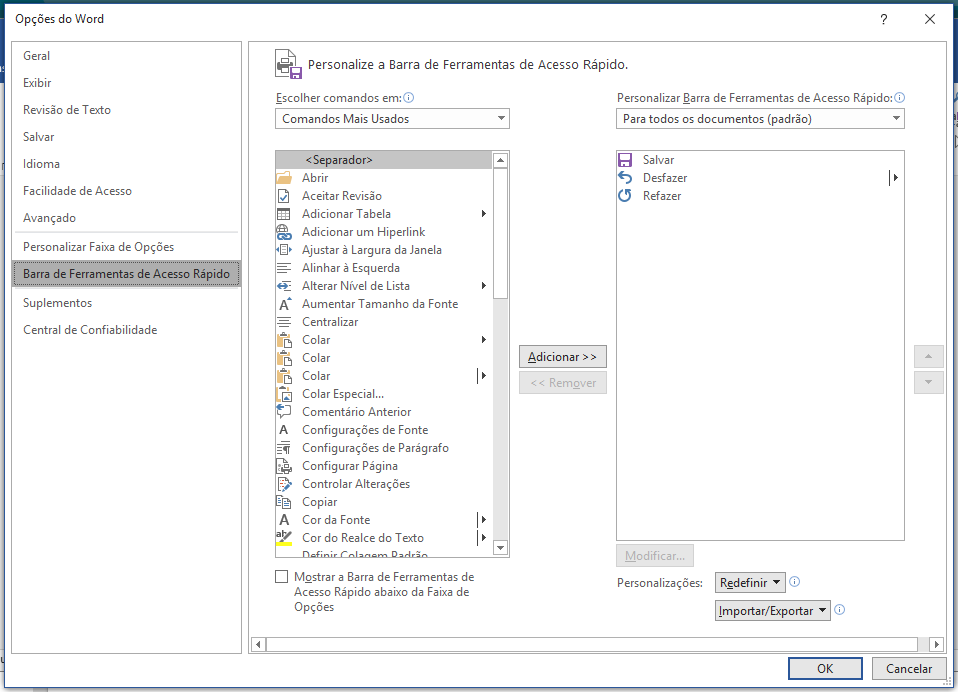The height and width of the screenshot is (692, 958).
Task: Open the Para todos os documentos dropdown
Action: point(760,119)
